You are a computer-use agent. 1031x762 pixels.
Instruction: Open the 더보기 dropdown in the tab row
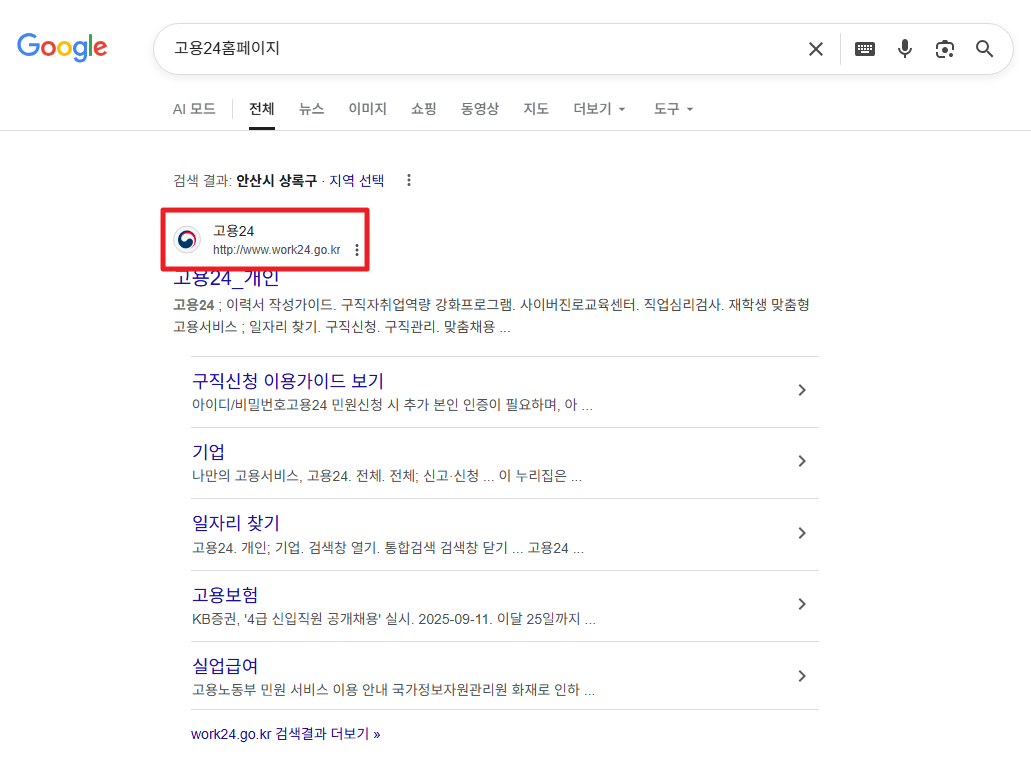(x=599, y=109)
